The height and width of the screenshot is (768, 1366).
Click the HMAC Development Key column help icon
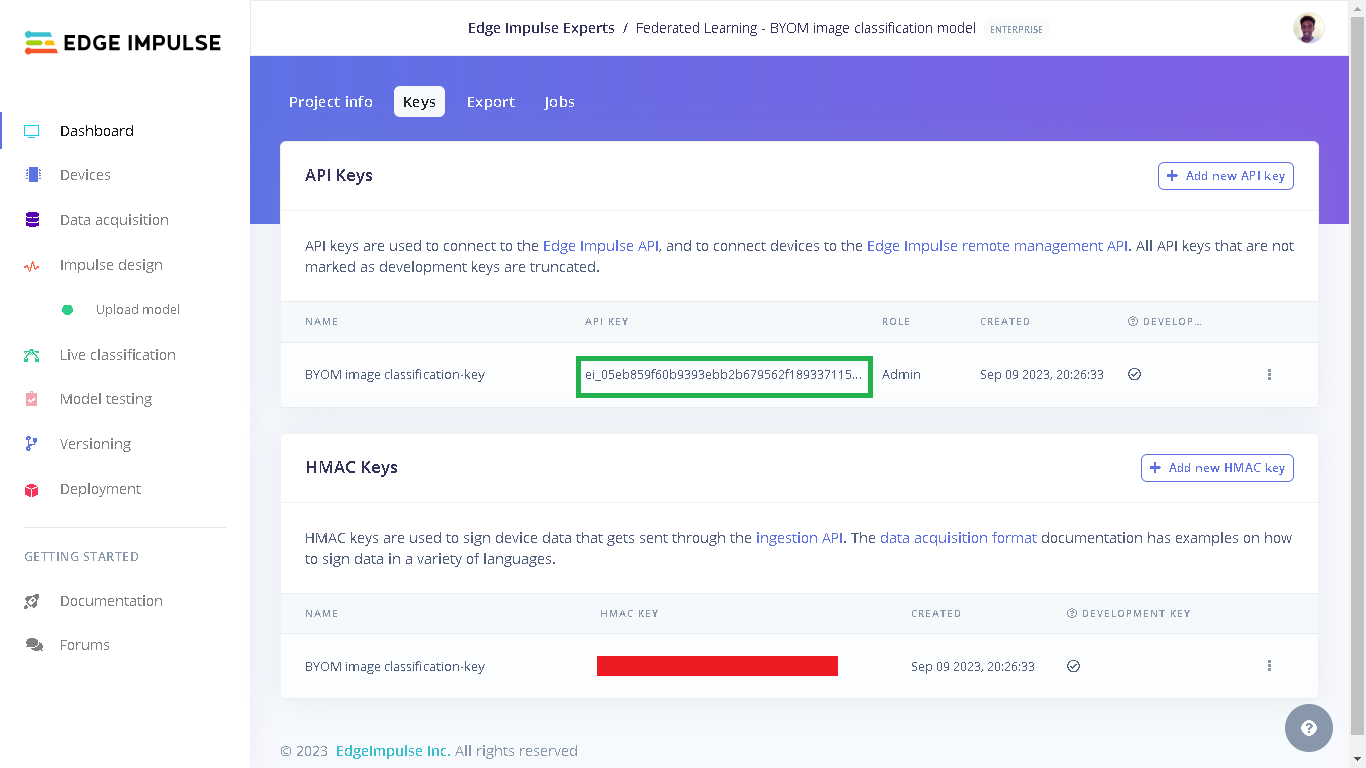coord(1071,614)
